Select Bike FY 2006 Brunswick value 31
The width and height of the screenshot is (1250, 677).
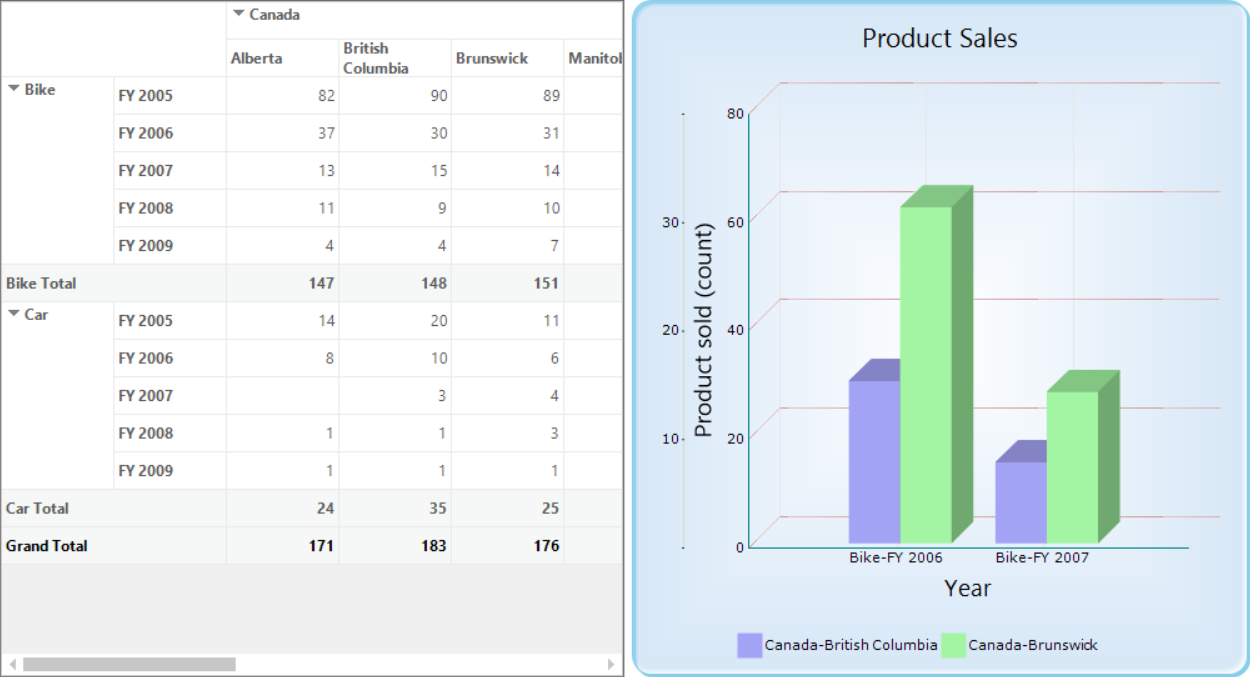pyautogui.click(x=507, y=133)
